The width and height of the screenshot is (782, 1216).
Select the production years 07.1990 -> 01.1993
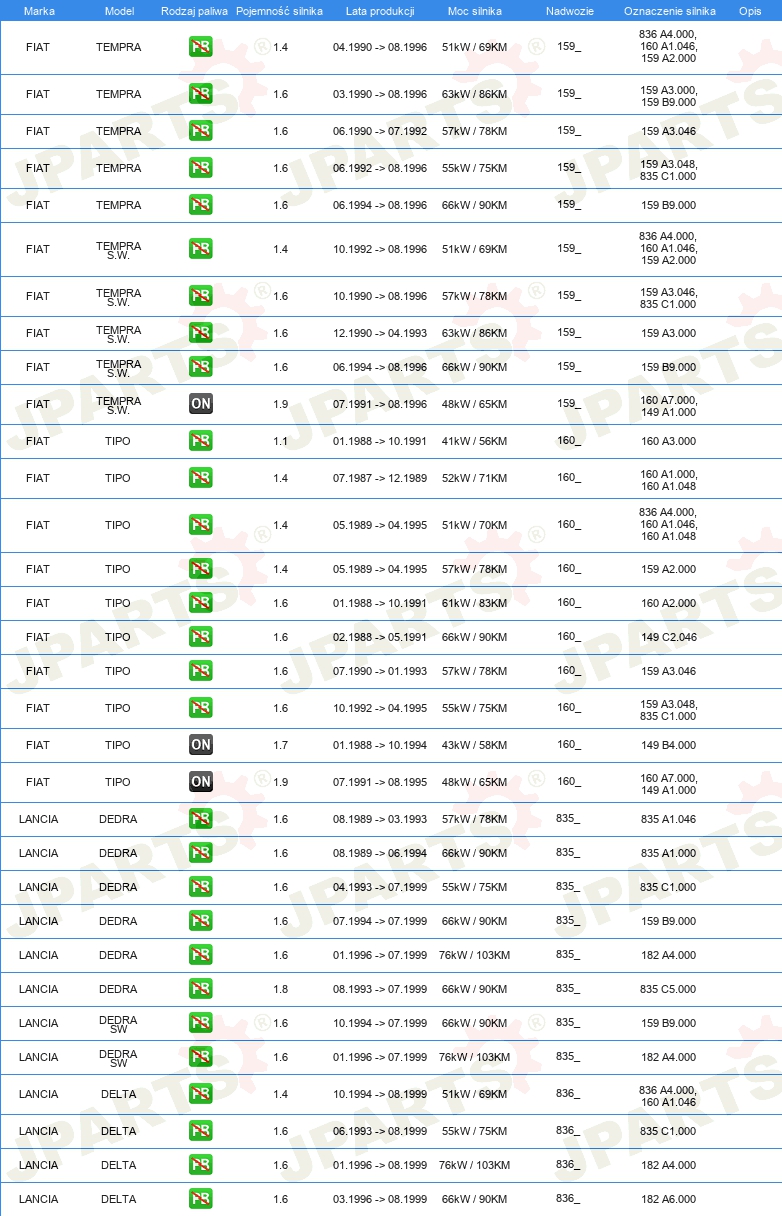(380, 671)
